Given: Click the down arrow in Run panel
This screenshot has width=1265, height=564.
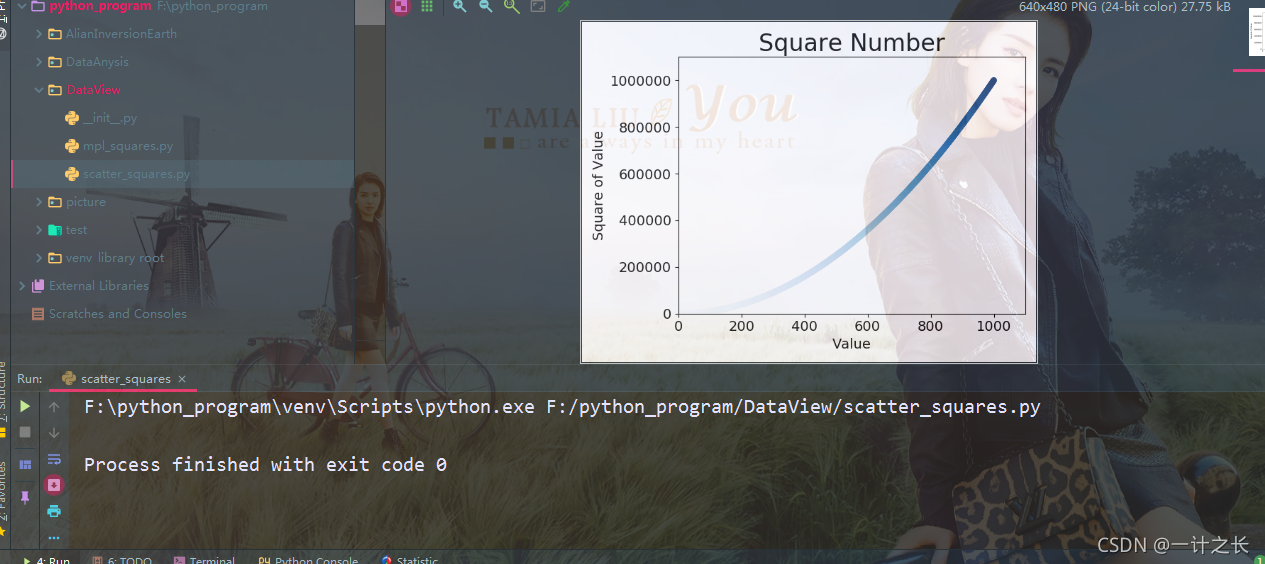Looking at the screenshot, I should [54, 432].
